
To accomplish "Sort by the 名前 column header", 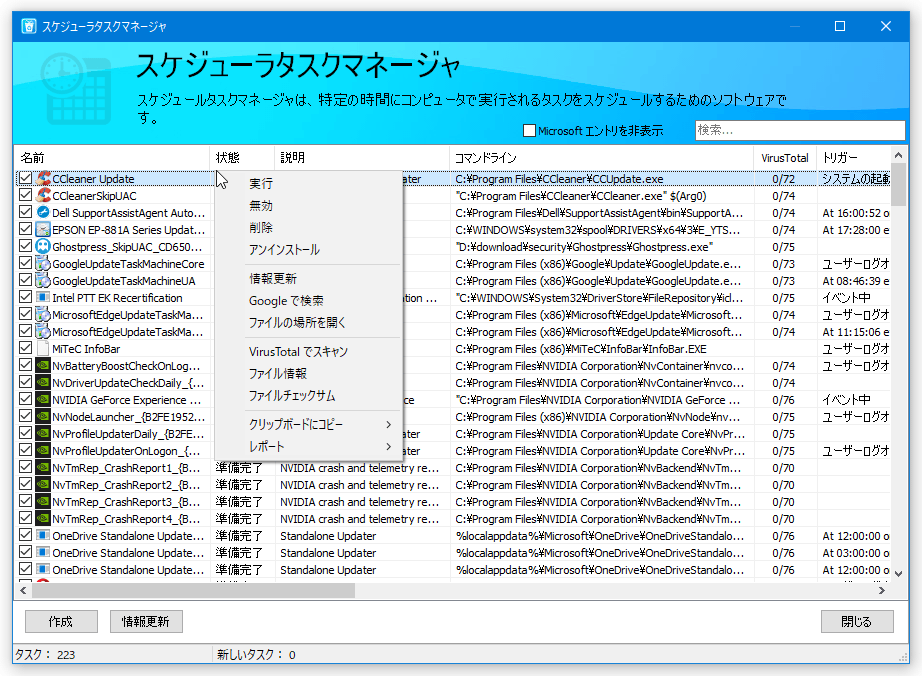I will [112, 158].
